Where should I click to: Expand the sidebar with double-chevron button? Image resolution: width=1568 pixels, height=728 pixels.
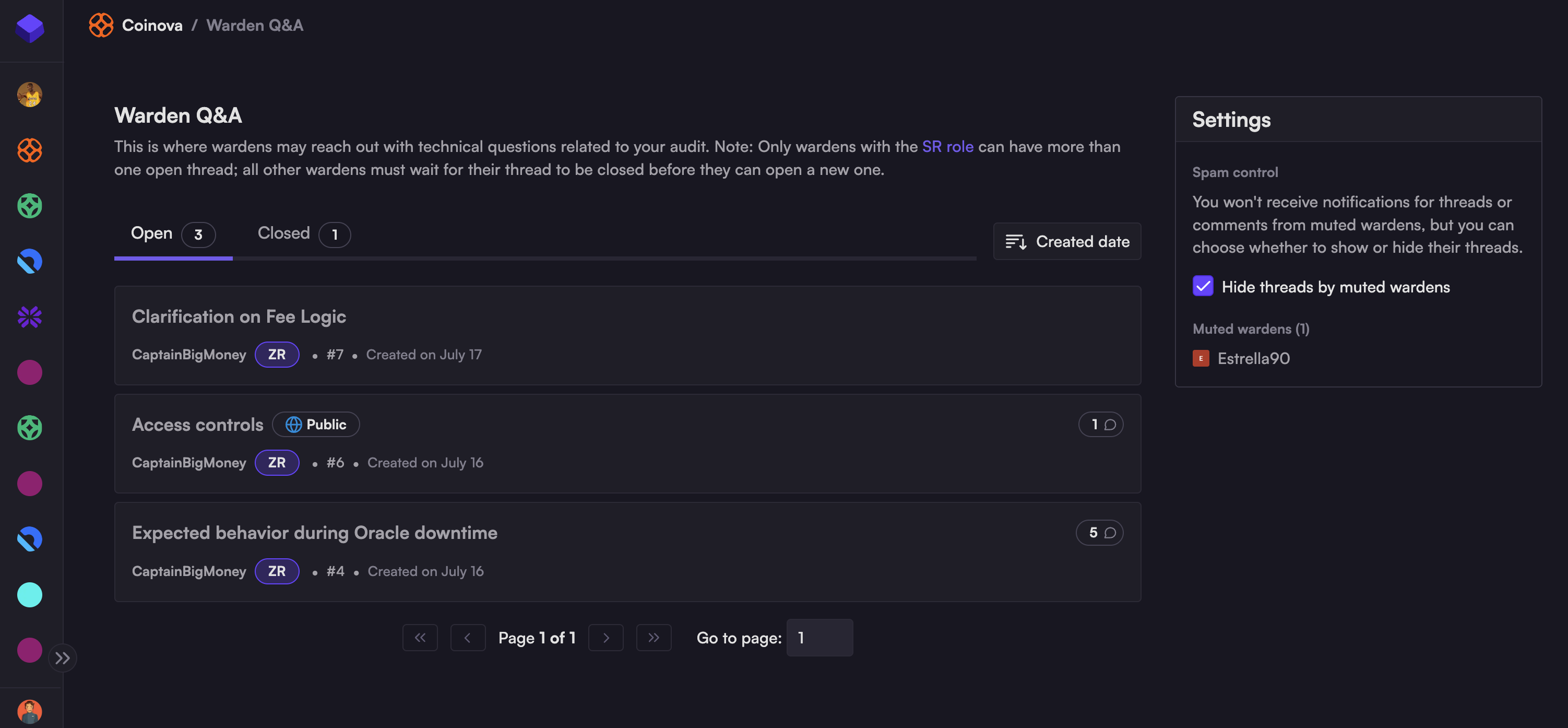tap(62, 658)
